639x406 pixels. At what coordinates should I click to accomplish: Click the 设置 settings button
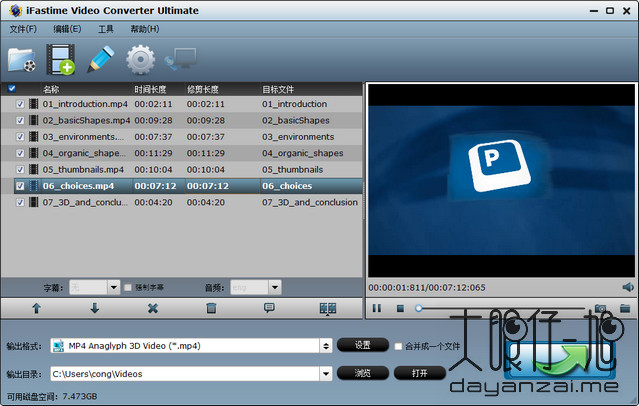[363, 345]
